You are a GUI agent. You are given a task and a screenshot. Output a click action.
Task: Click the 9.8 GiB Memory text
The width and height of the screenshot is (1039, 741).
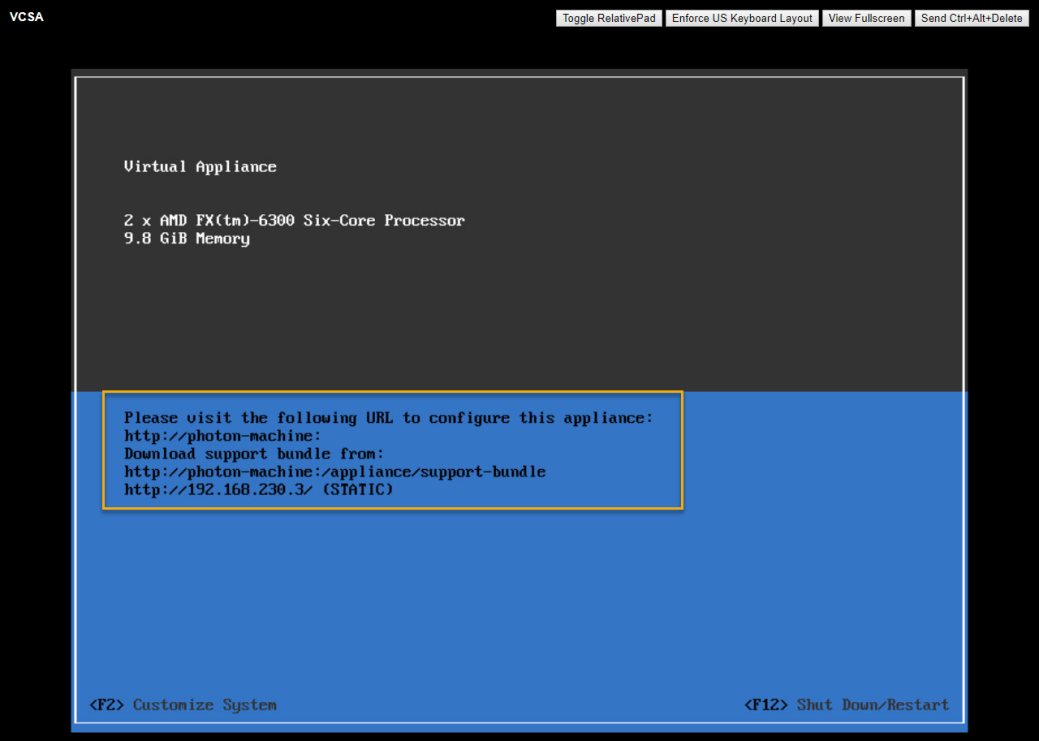click(186, 239)
